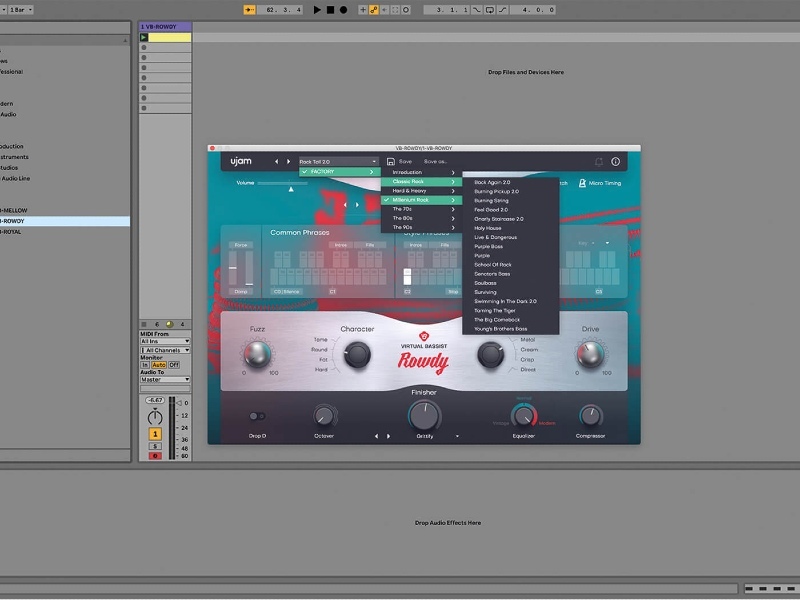Adjust the plugin Volume slider
The height and width of the screenshot is (600, 800).
point(292,184)
